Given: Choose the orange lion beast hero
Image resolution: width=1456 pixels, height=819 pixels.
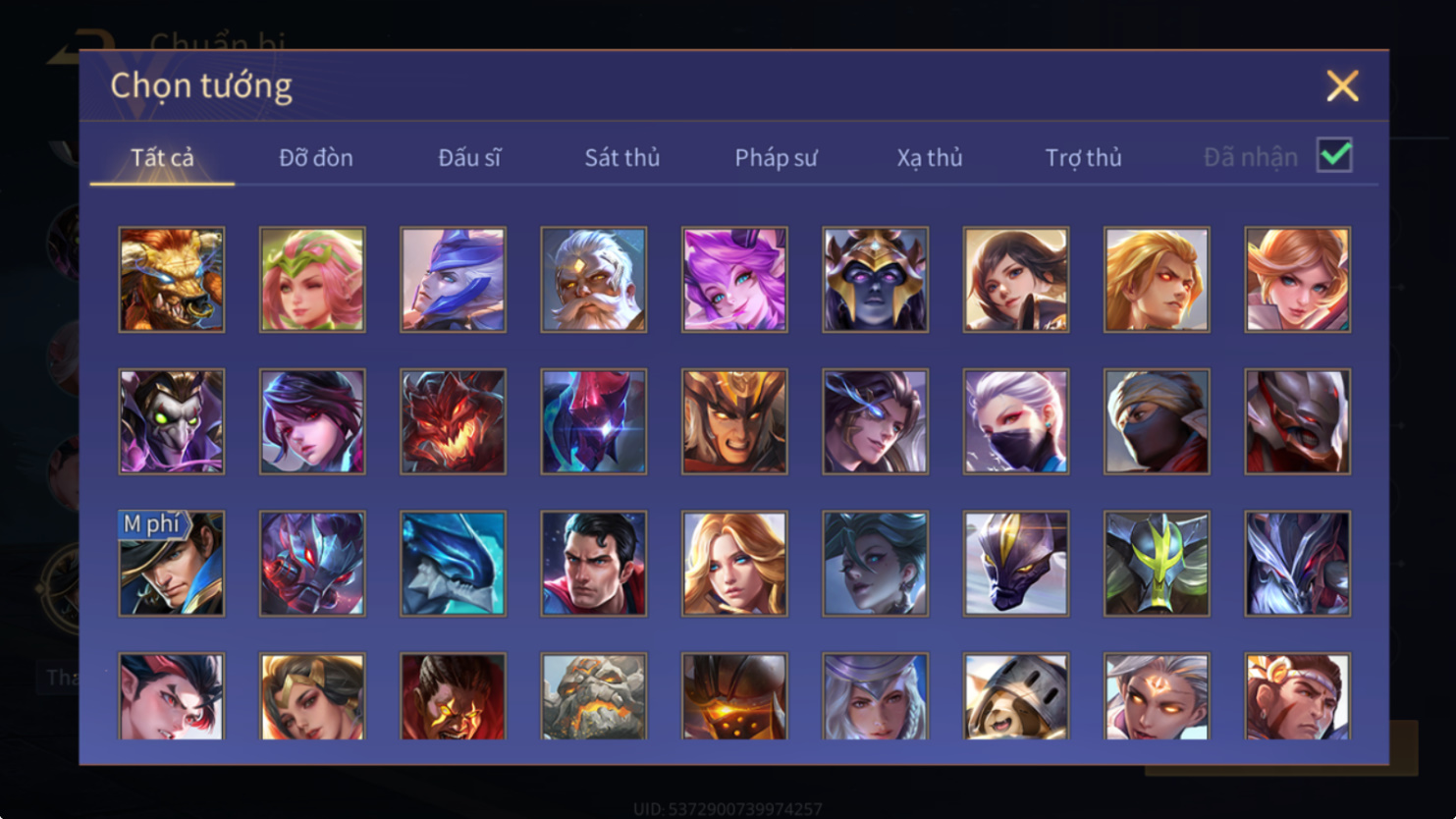Looking at the screenshot, I should [x=172, y=280].
